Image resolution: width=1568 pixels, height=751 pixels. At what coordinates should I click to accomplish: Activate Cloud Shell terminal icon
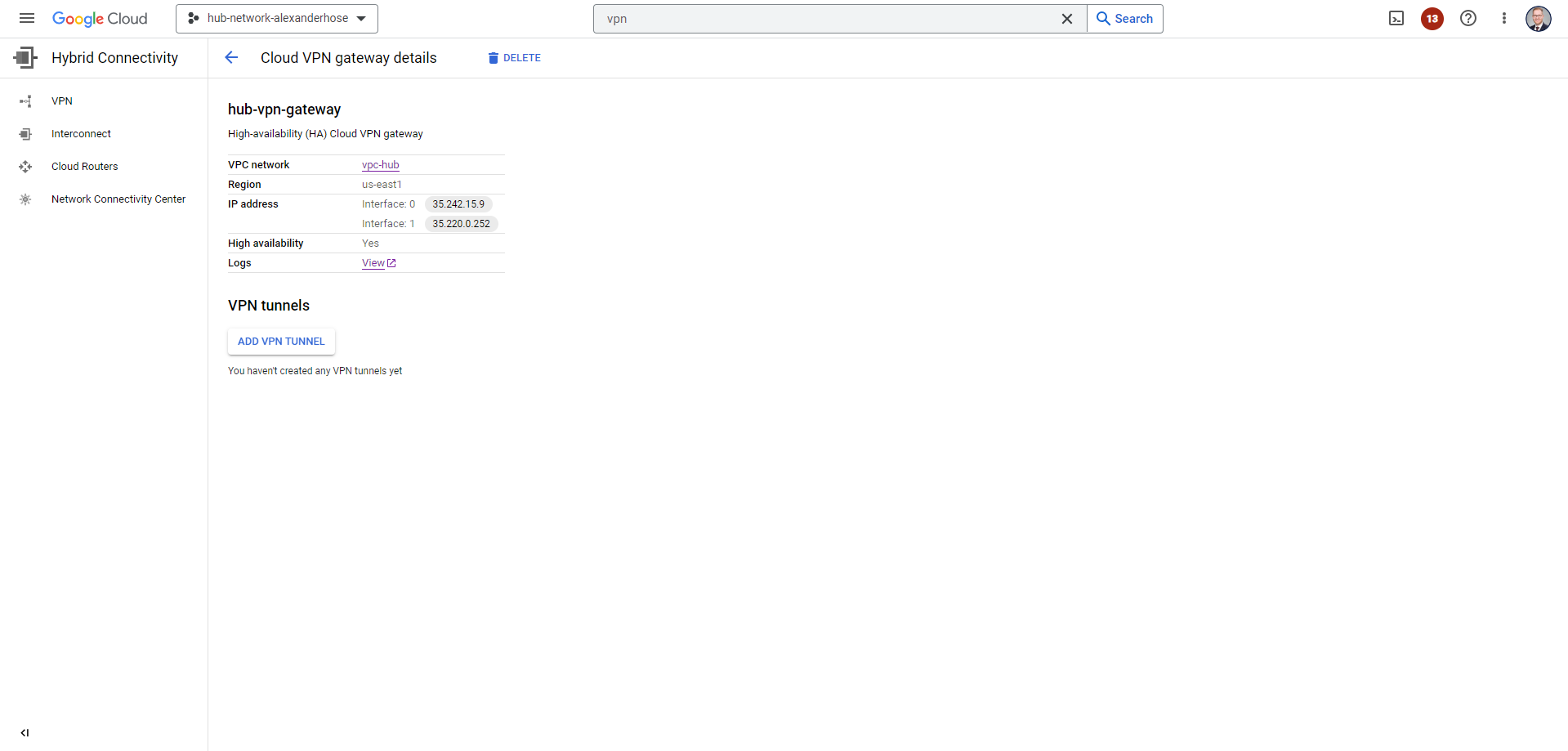click(1396, 18)
